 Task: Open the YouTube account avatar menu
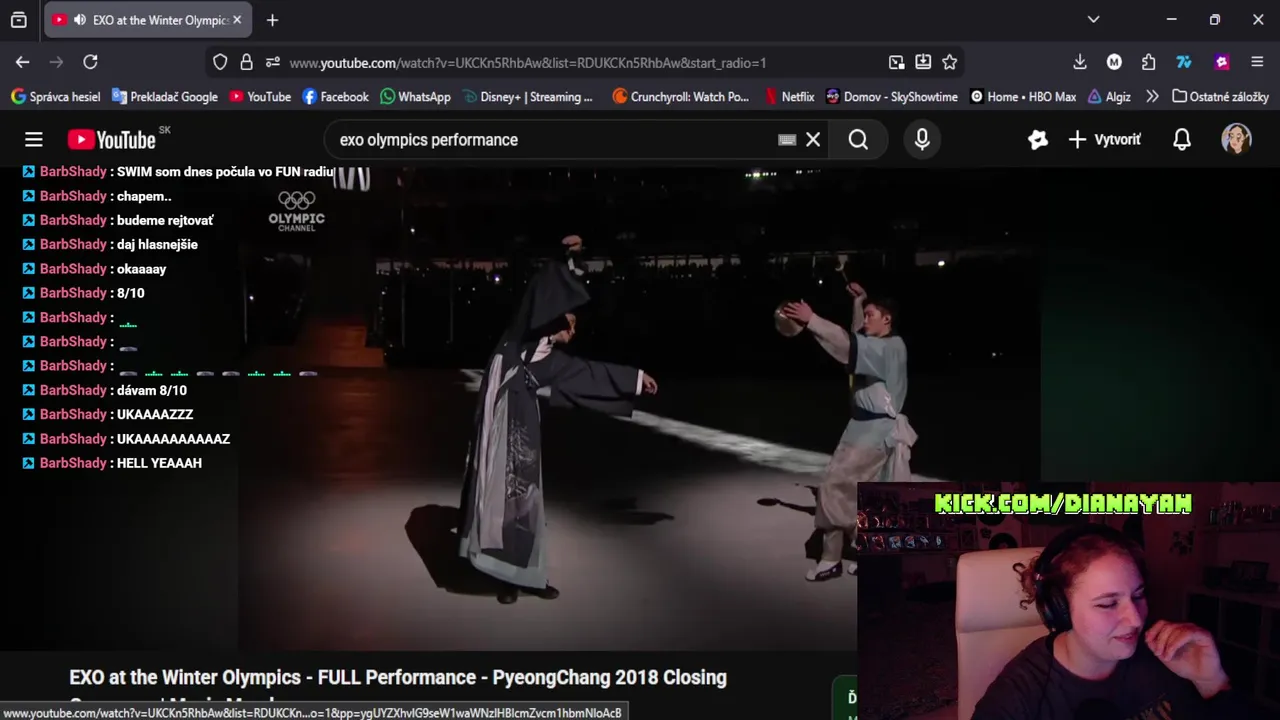click(x=1237, y=139)
